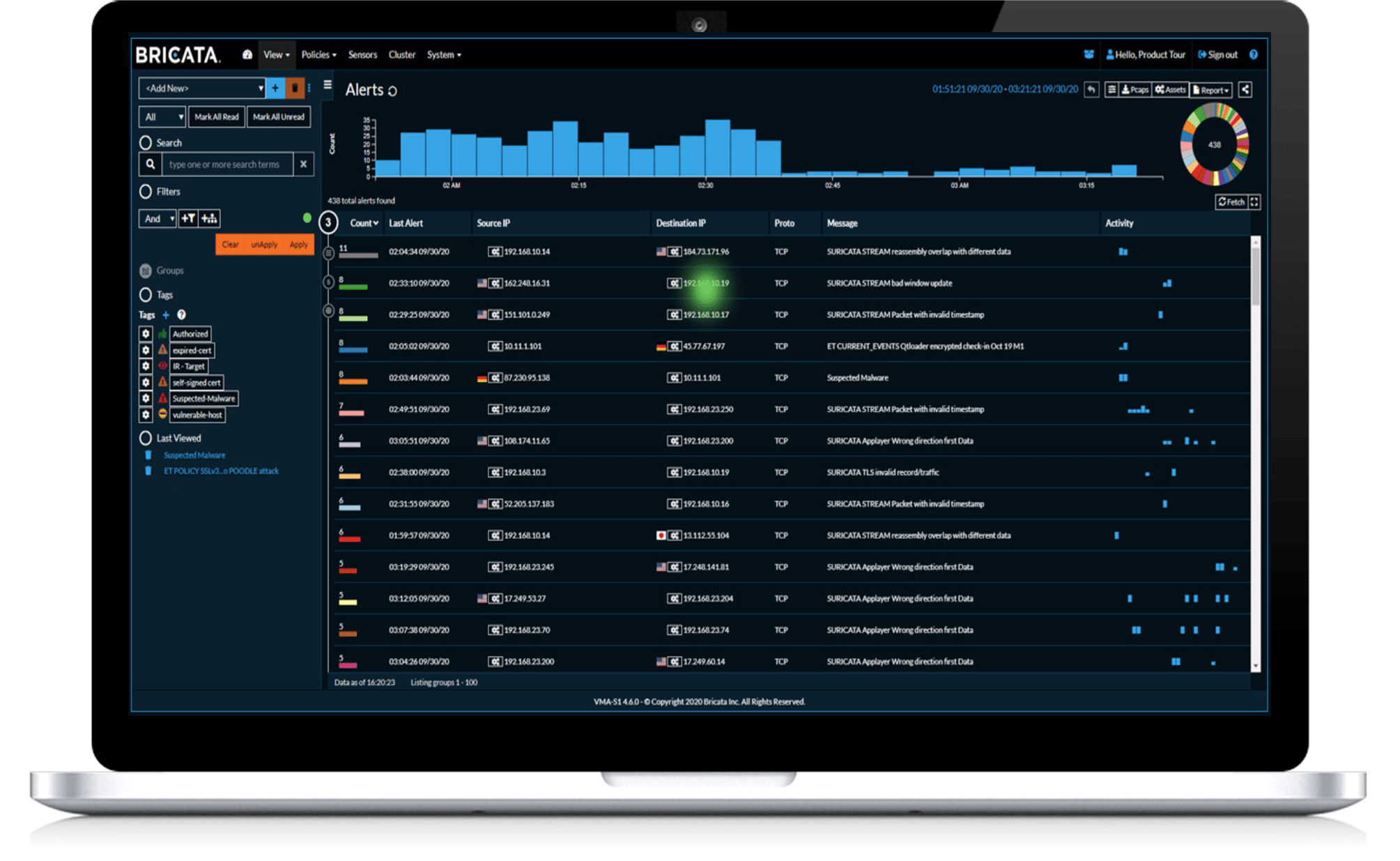Image resolution: width=1400 pixels, height=861 pixels.
Task: Toggle the Search section radio
Action: pyautogui.click(x=146, y=142)
